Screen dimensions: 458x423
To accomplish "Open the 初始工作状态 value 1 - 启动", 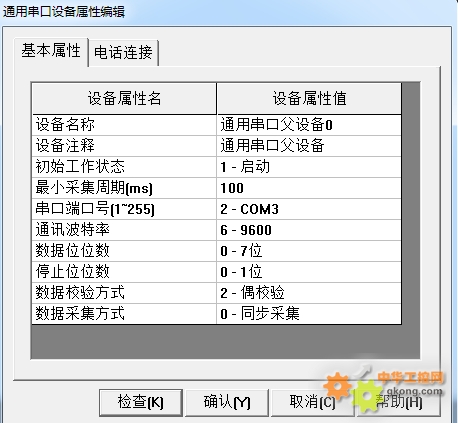I will (x=309, y=167).
